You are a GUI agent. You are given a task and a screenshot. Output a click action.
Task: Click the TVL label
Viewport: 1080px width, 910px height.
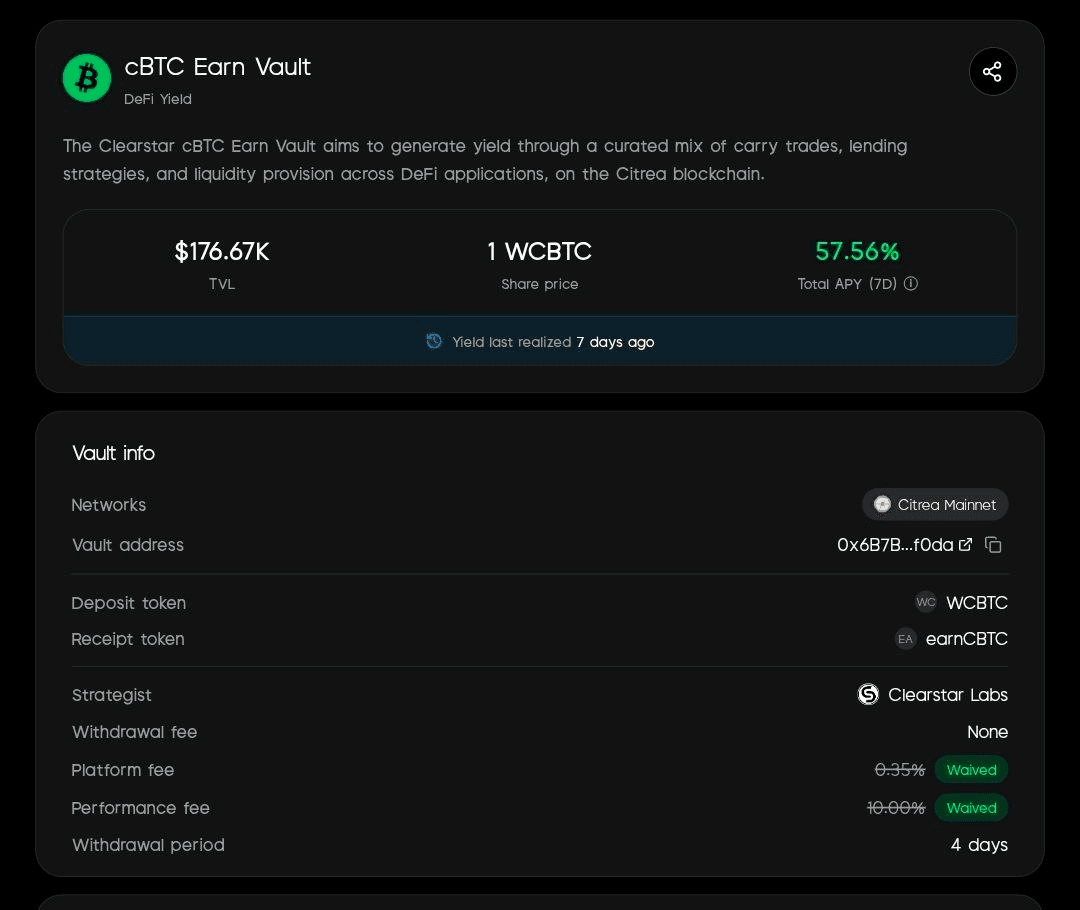pyautogui.click(x=222, y=284)
